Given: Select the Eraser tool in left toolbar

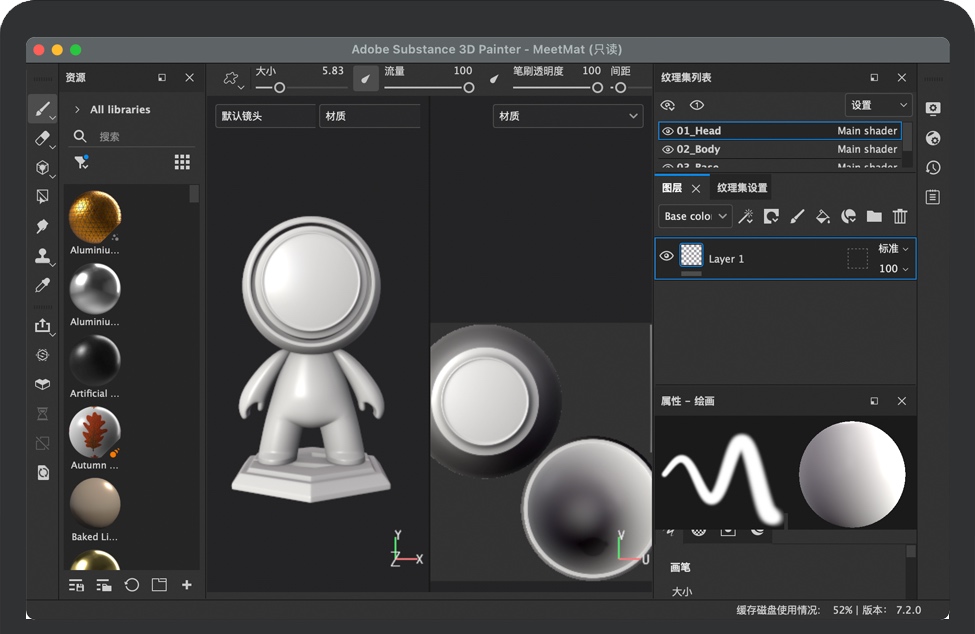Looking at the screenshot, I should (x=42, y=138).
